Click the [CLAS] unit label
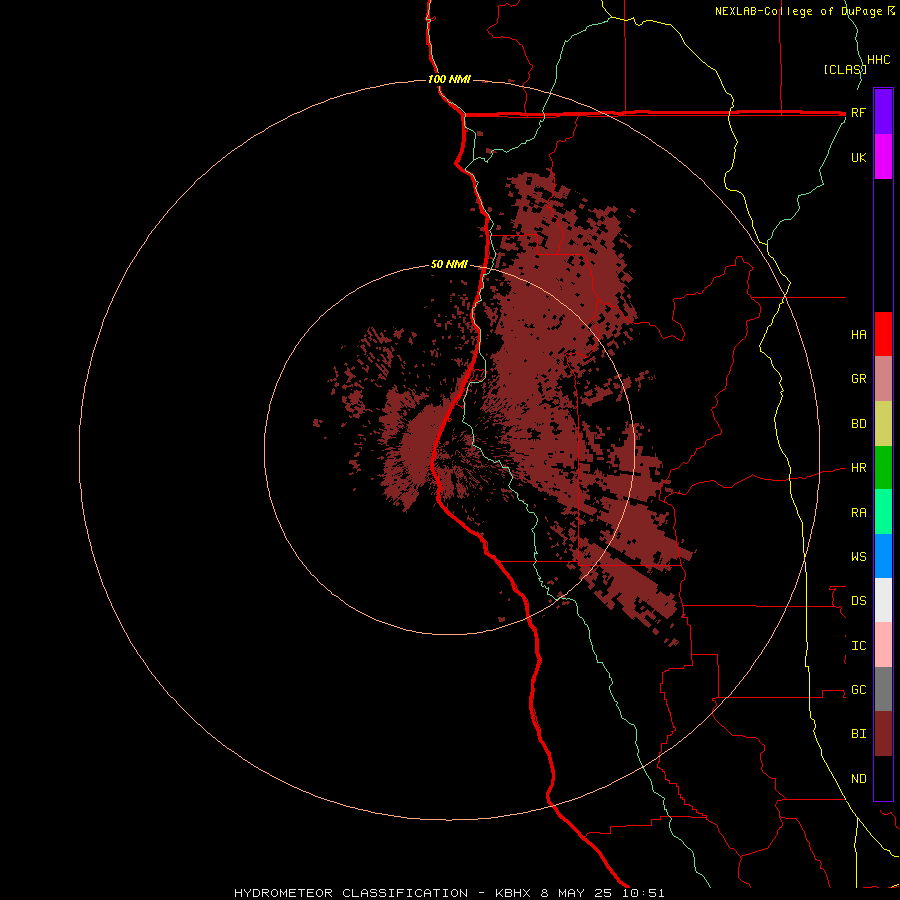The height and width of the screenshot is (900, 900). [x=845, y=69]
